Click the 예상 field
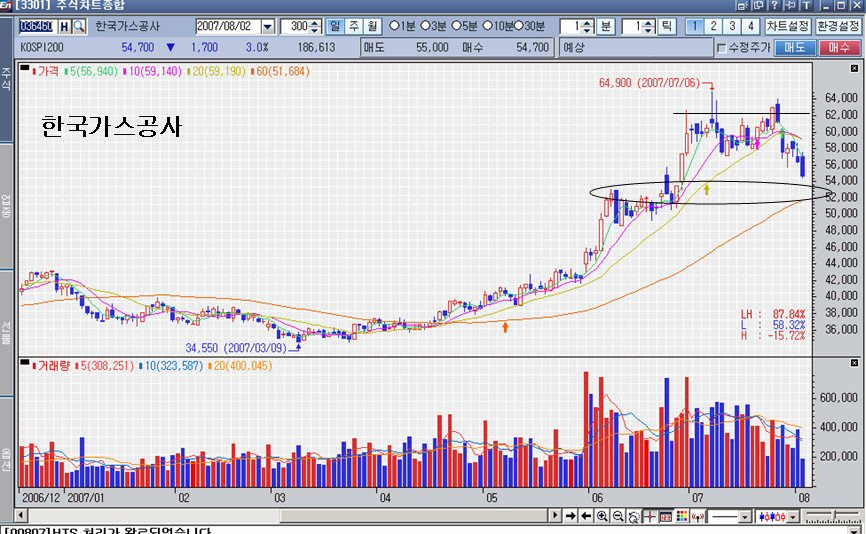Screen dimensions: 866x534 (x=636, y=48)
